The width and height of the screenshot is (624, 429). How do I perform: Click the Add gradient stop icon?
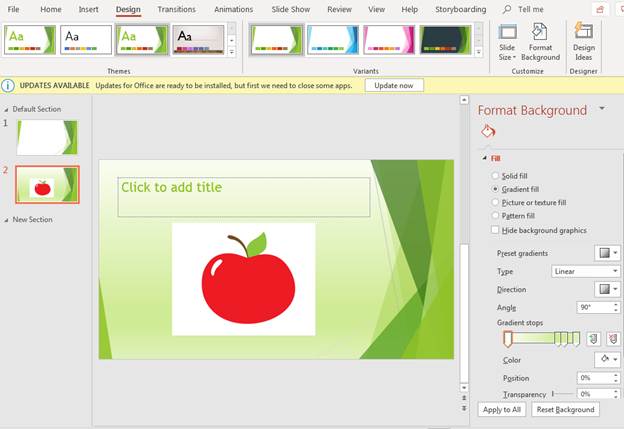(x=593, y=339)
